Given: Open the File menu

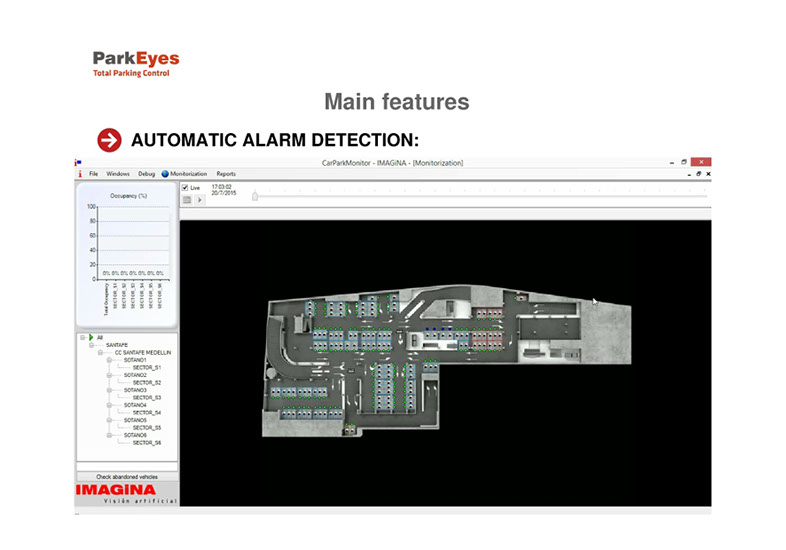Looking at the screenshot, I should coord(93,173).
